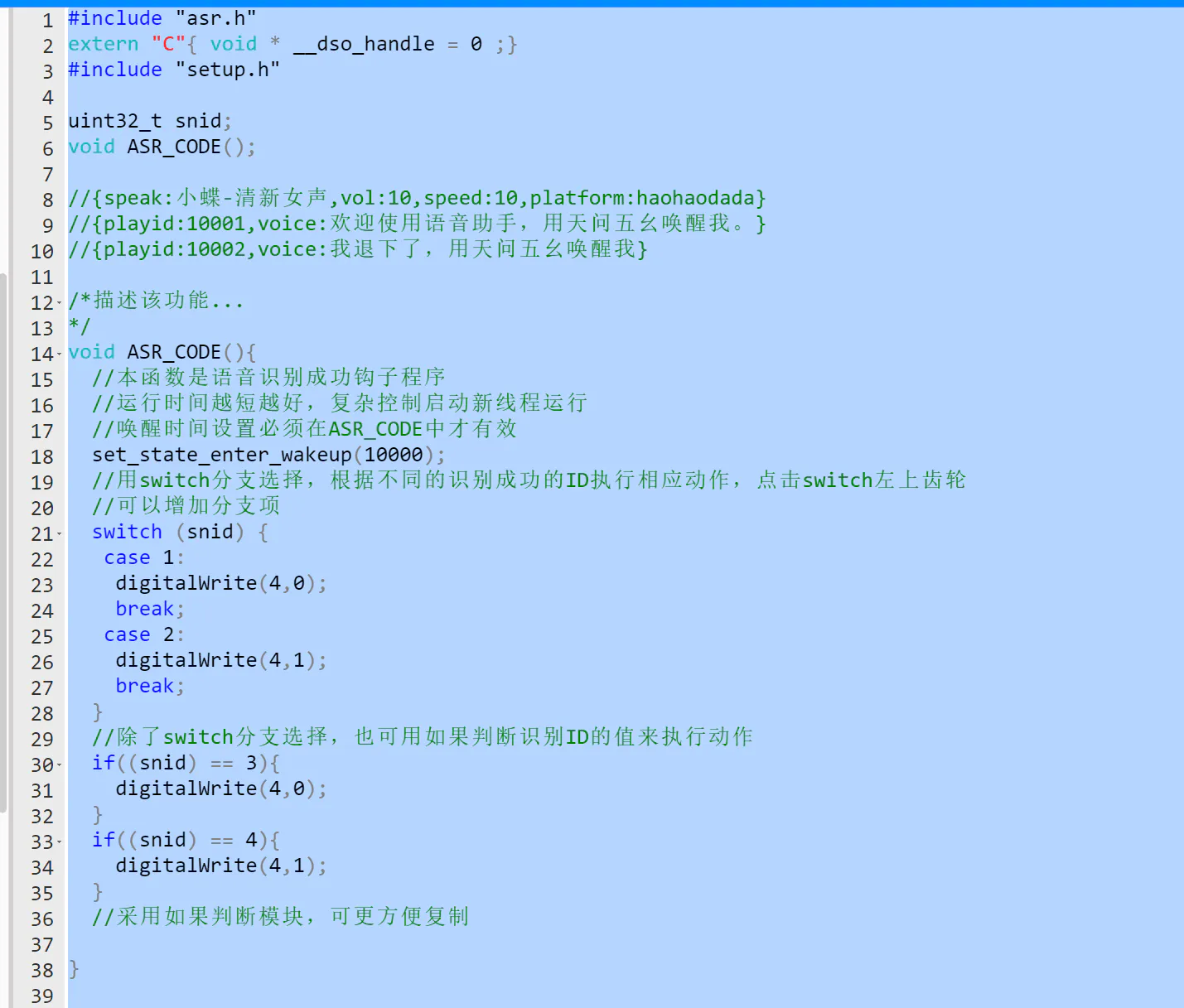This screenshot has height=1008, width=1184.
Task: Click the break statement on line 27
Action: coord(150,686)
